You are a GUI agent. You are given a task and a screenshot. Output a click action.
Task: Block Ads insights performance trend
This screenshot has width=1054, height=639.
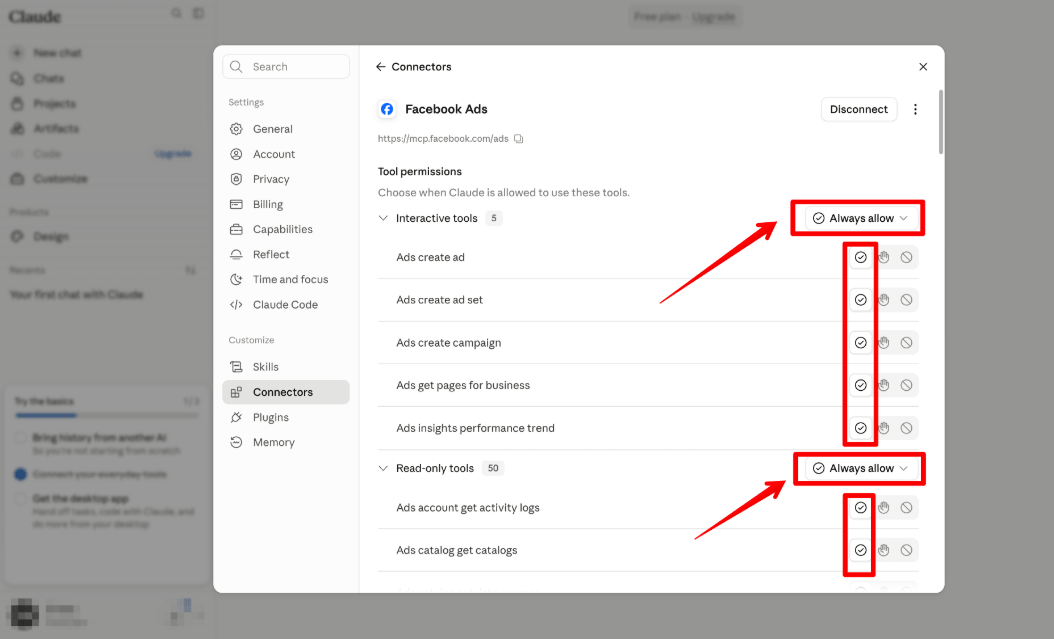click(906, 428)
